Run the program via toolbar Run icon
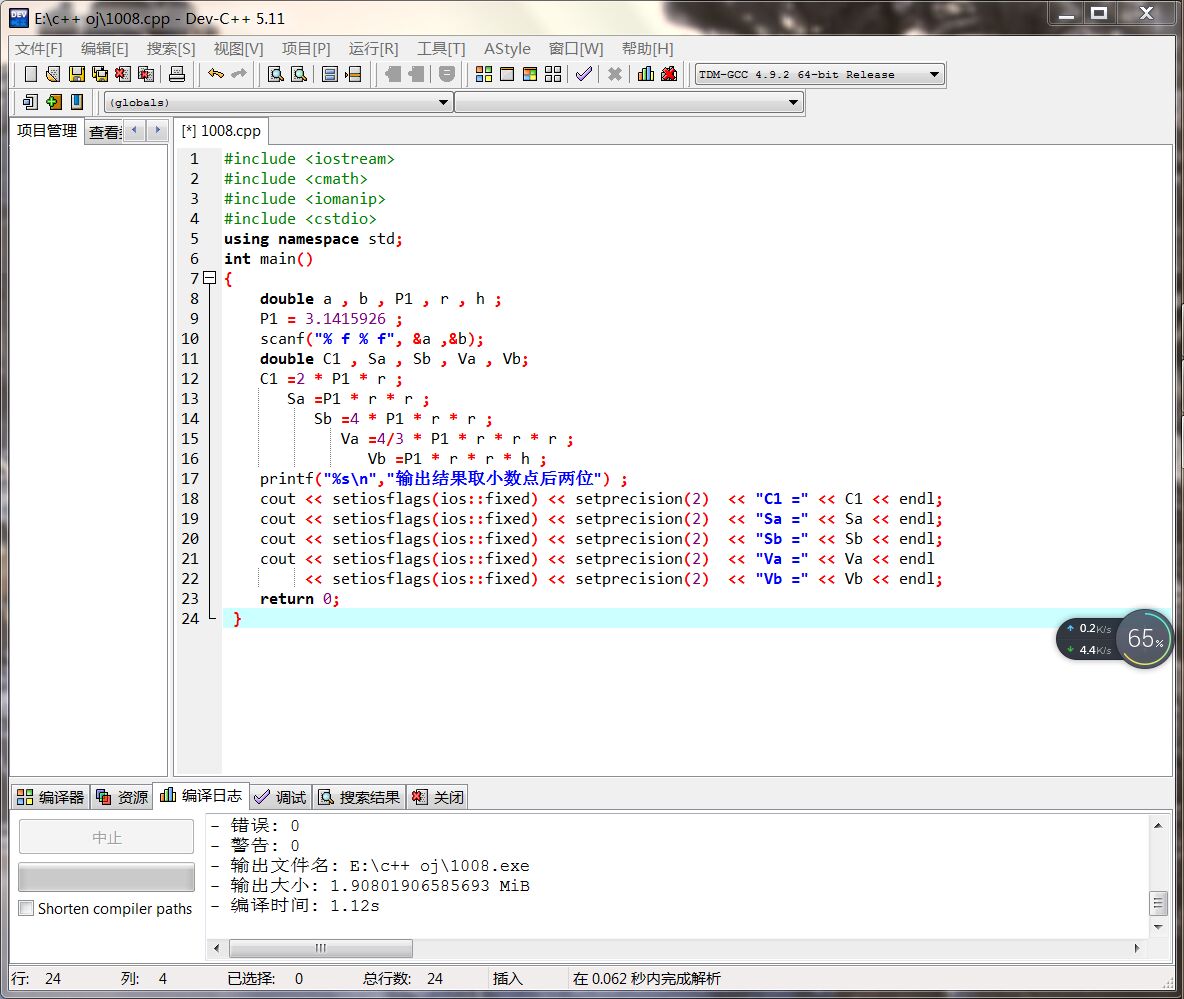 (507, 74)
